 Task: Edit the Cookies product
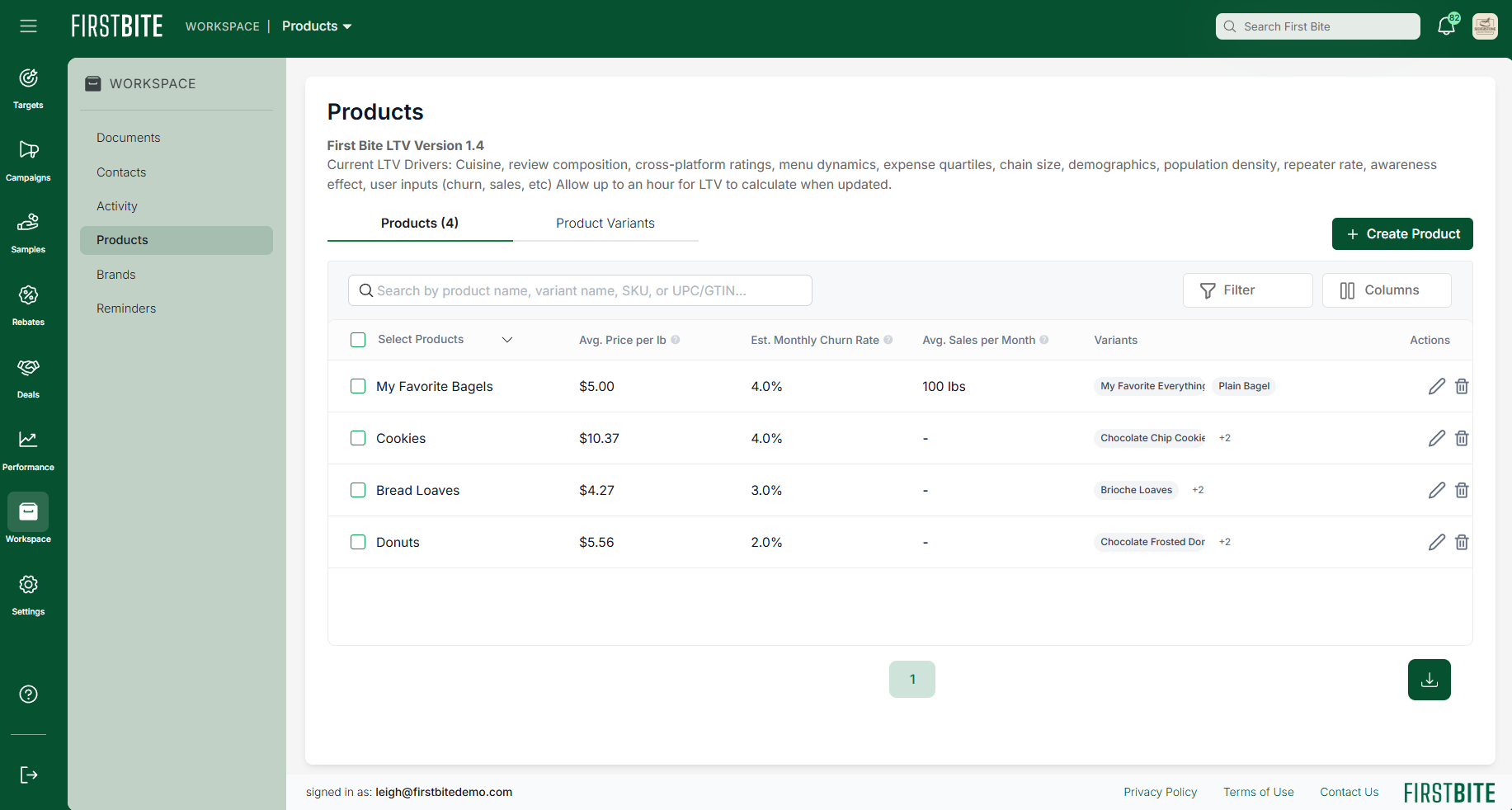tap(1437, 438)
